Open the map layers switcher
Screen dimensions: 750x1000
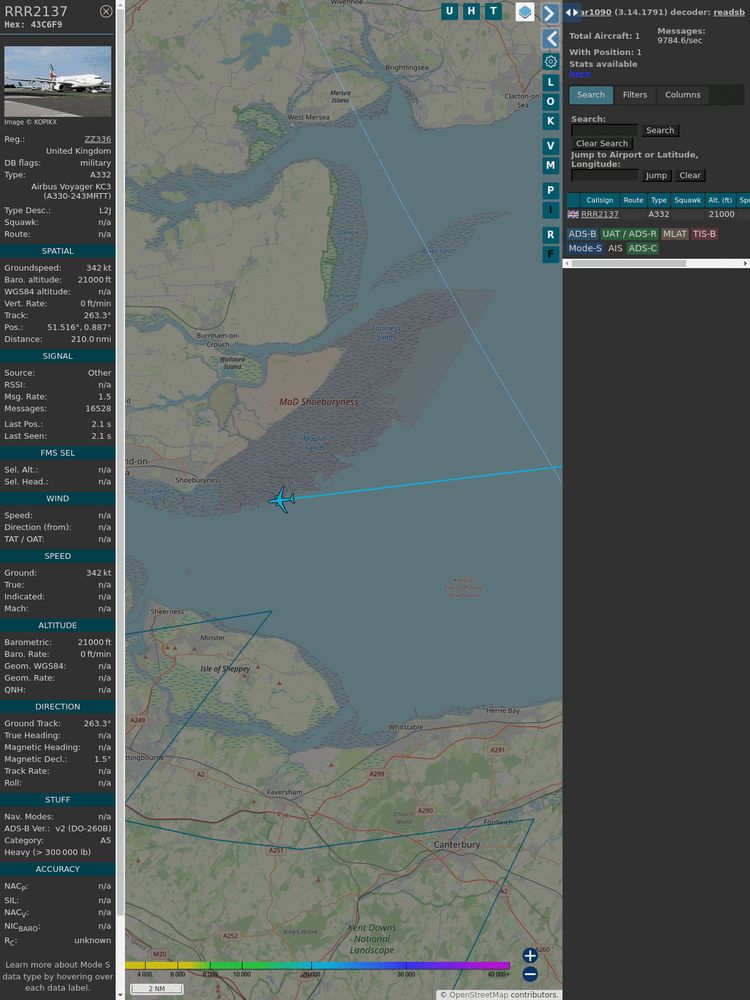(525, 11)
